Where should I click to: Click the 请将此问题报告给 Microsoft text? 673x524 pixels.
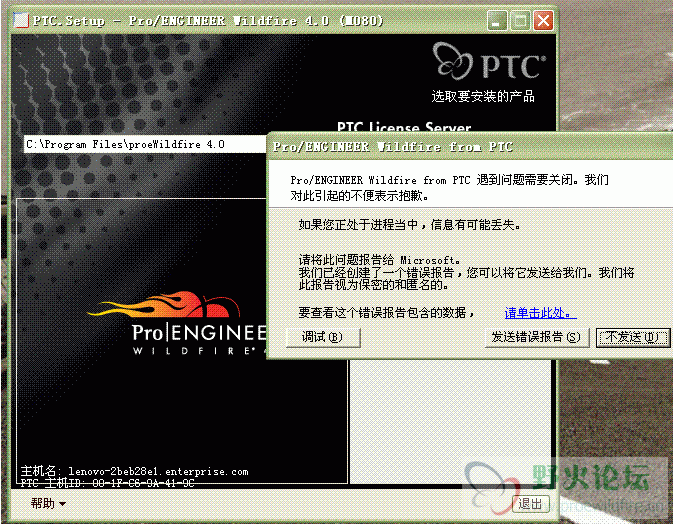pyautogui.click(x=379, y=260)
